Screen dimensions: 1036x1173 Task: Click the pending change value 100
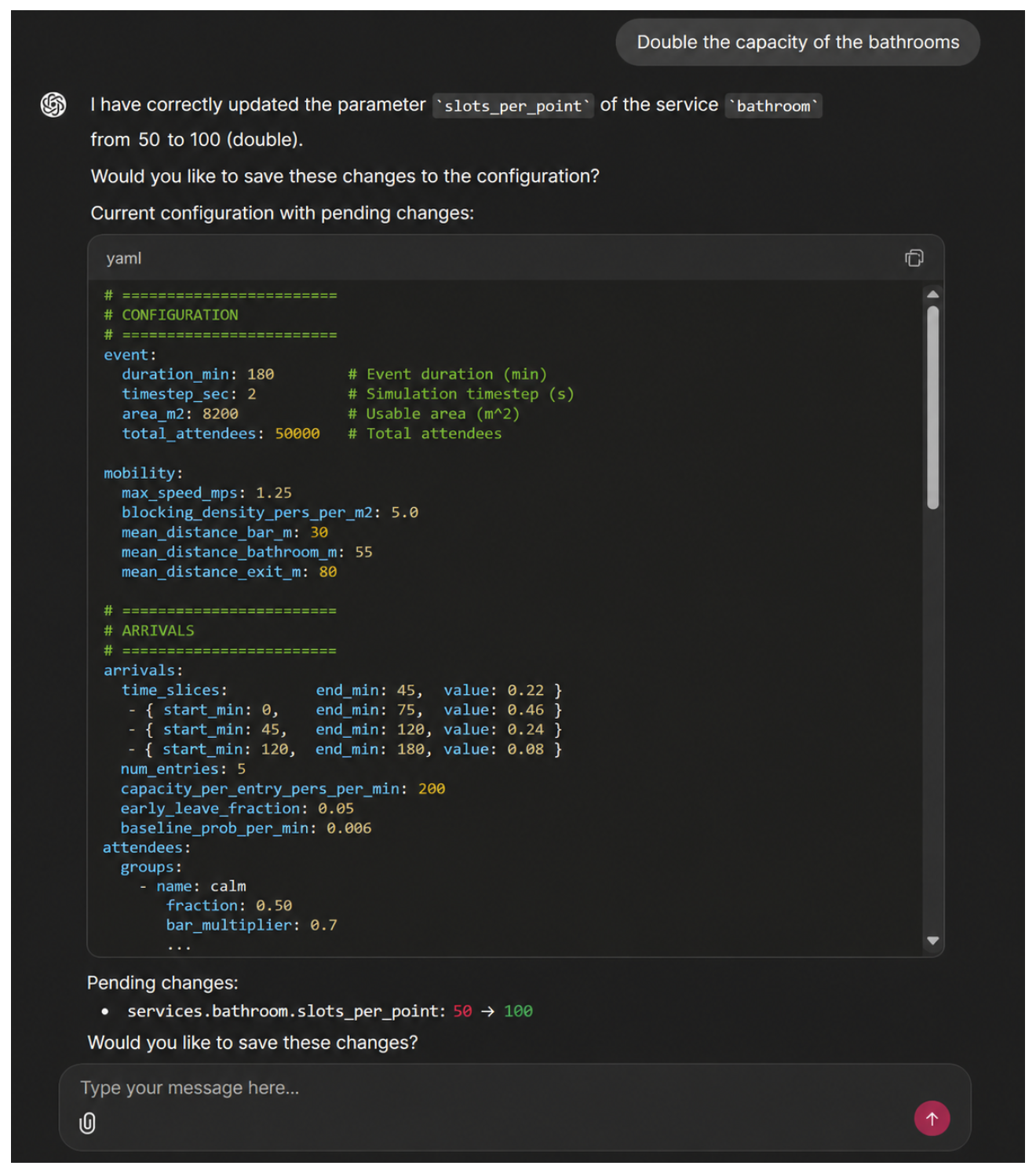point(518,1011)
